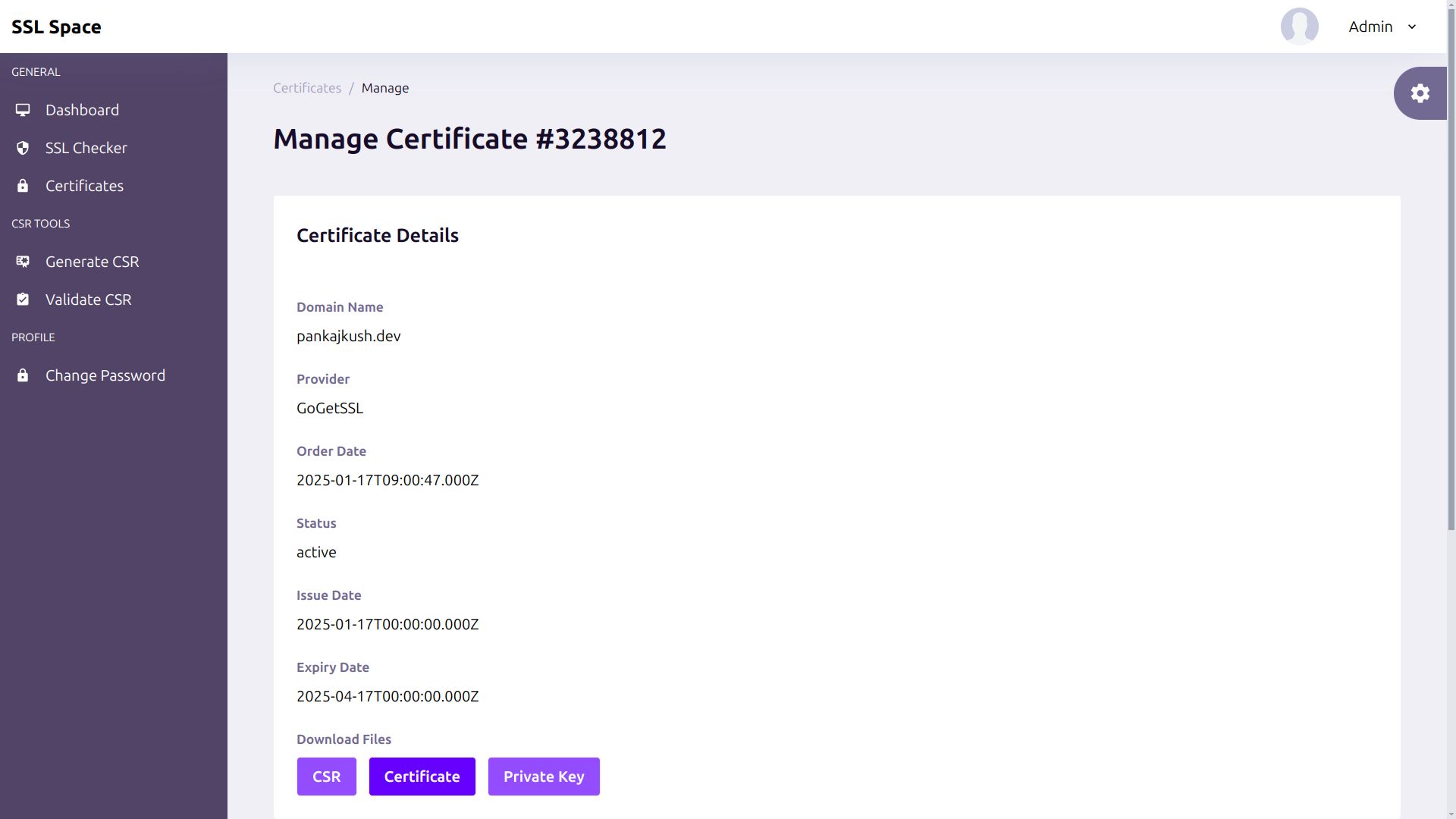The height and width of the screenshot is (819, 1456).
Task: Click the GENERAL section header
Action: (x=36, y=72)
